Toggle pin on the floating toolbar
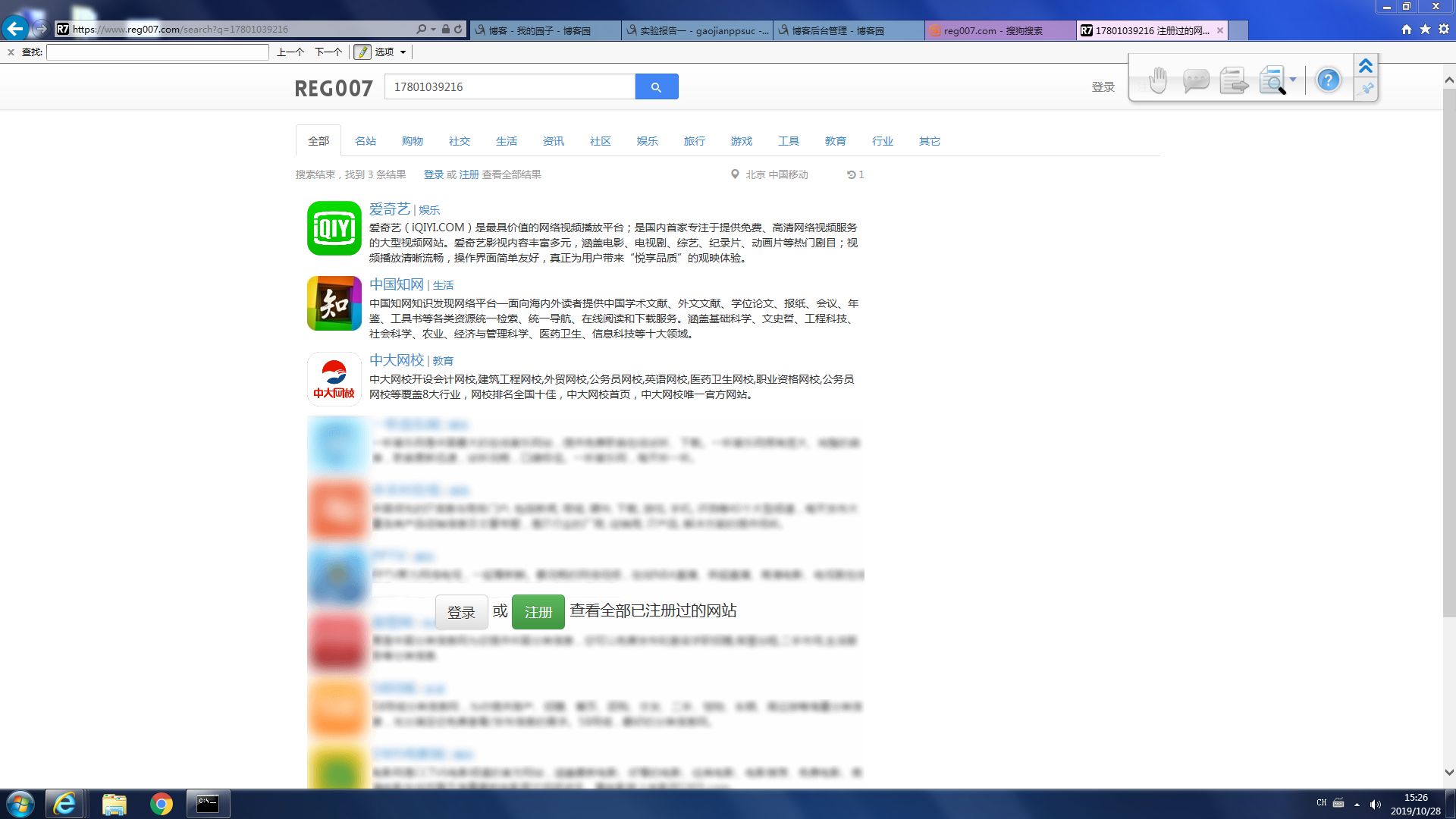Image resolution: width=1456 pixels, height=819 pixels. (x=1367, y=89)
